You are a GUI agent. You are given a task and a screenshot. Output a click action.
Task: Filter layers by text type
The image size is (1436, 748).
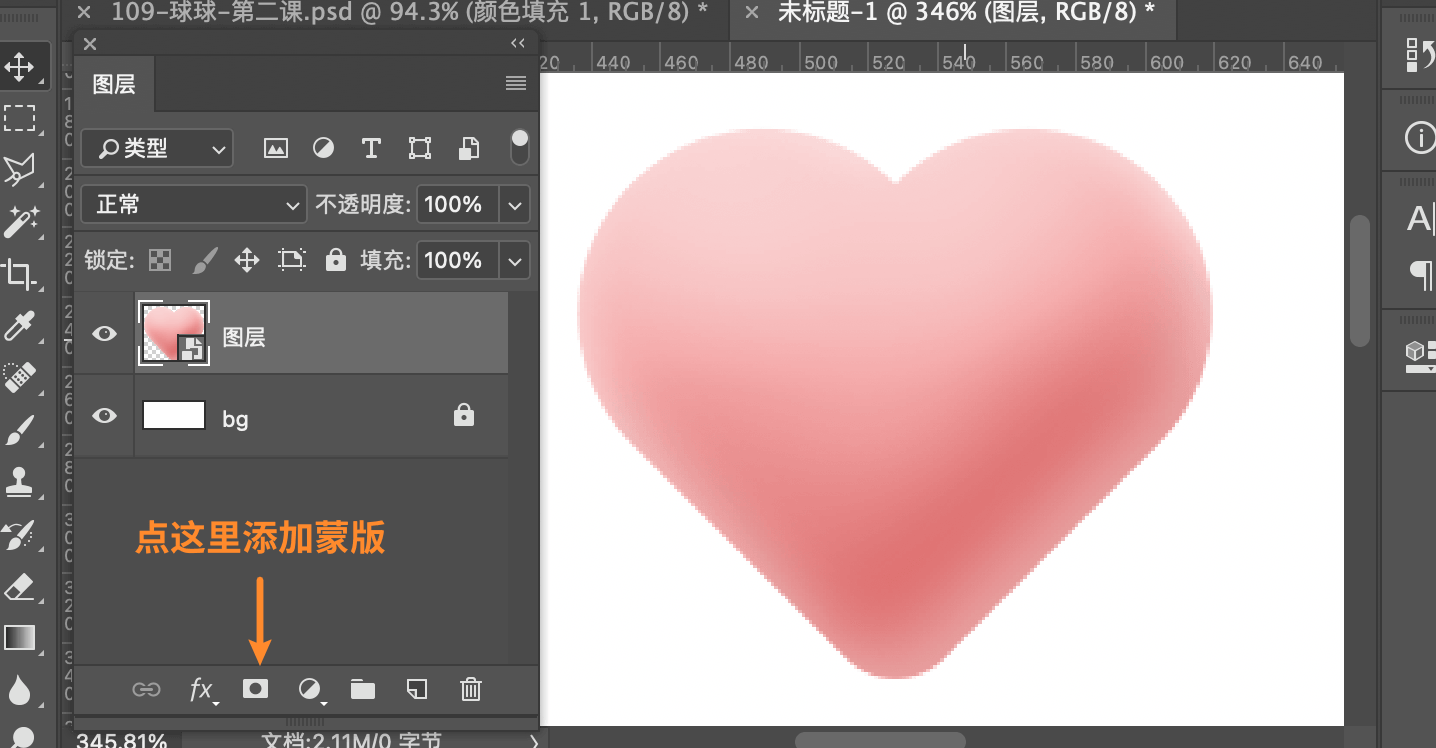[371, 149]
